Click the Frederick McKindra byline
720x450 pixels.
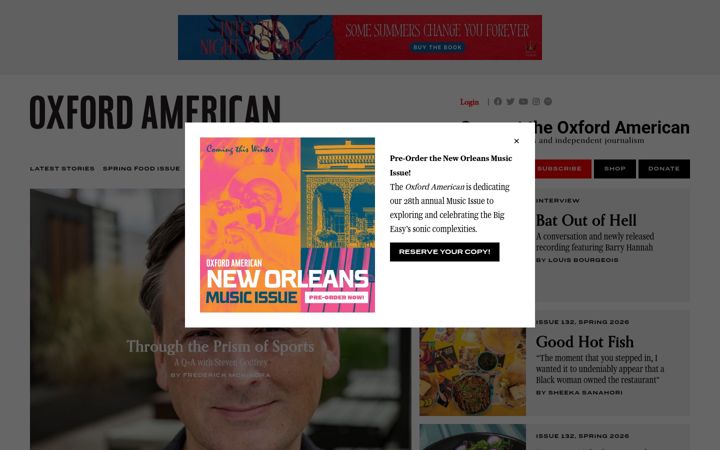220,375
